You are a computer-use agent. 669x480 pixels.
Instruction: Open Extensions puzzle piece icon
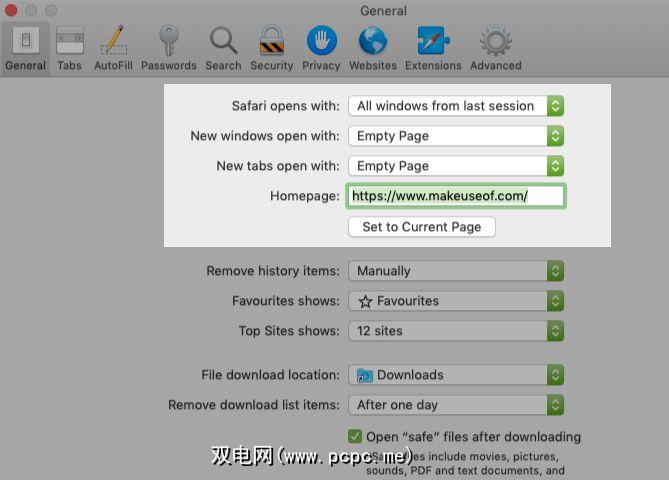[x=433, y=41]
